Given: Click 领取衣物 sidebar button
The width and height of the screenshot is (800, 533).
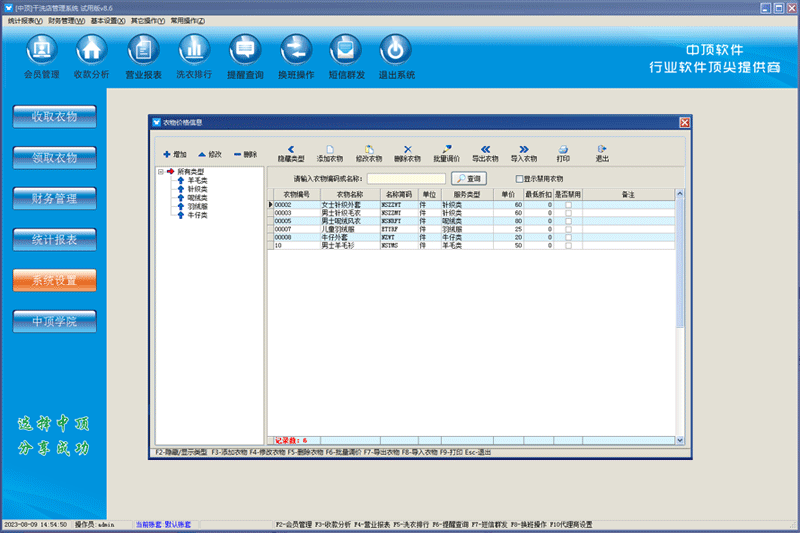Looking at the screenshot, I should click(x=55, y=158).
